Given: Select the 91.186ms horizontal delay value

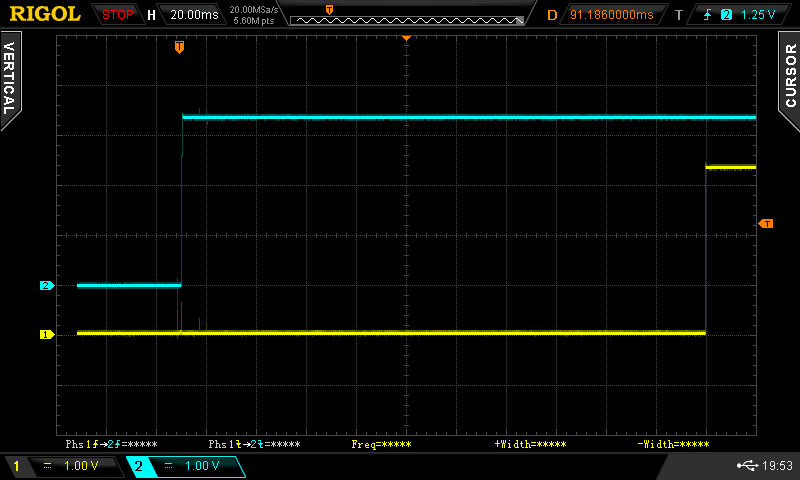Looking at the screenshot, I should tap(611, 15).
